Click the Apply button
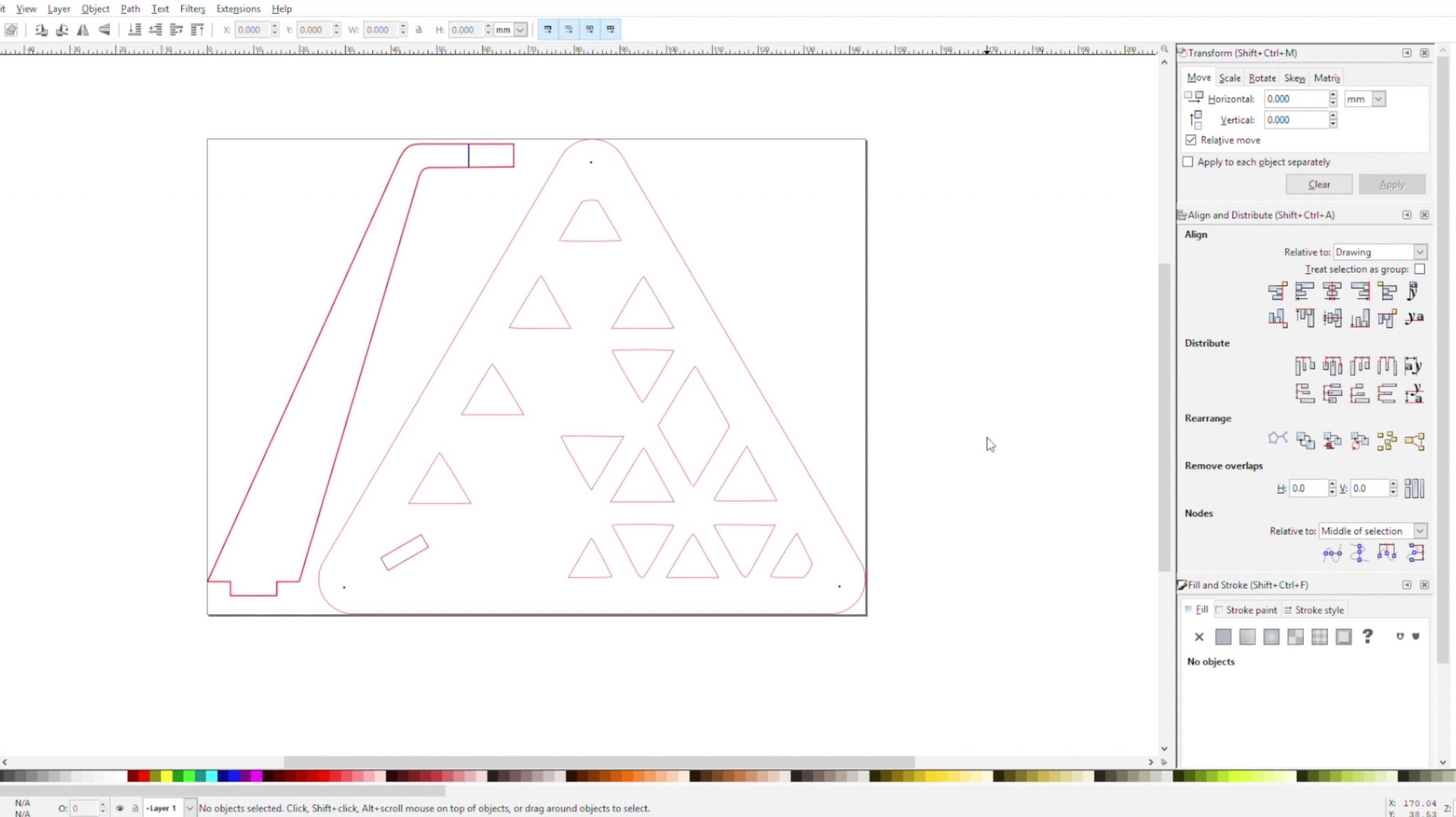 1391,184
